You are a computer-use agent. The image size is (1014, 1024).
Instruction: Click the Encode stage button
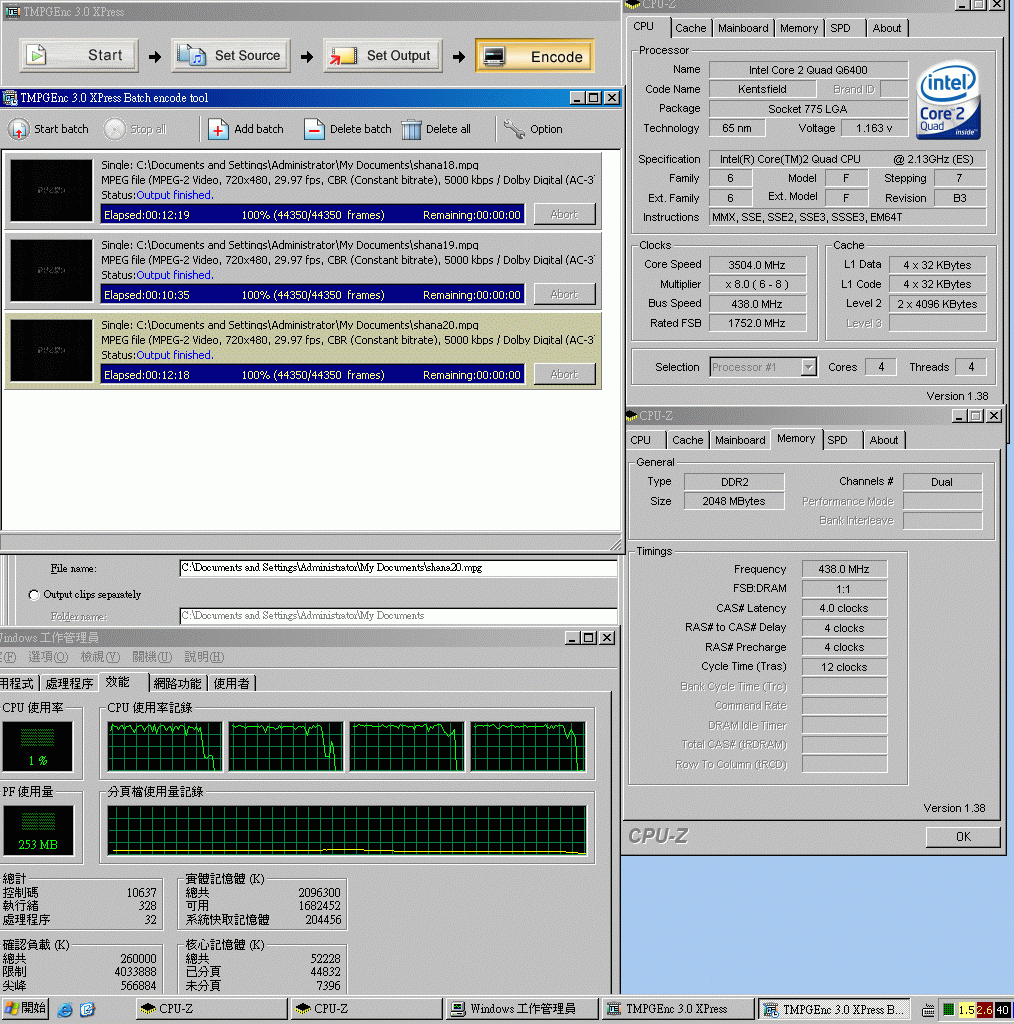click(x=535, y=56)
